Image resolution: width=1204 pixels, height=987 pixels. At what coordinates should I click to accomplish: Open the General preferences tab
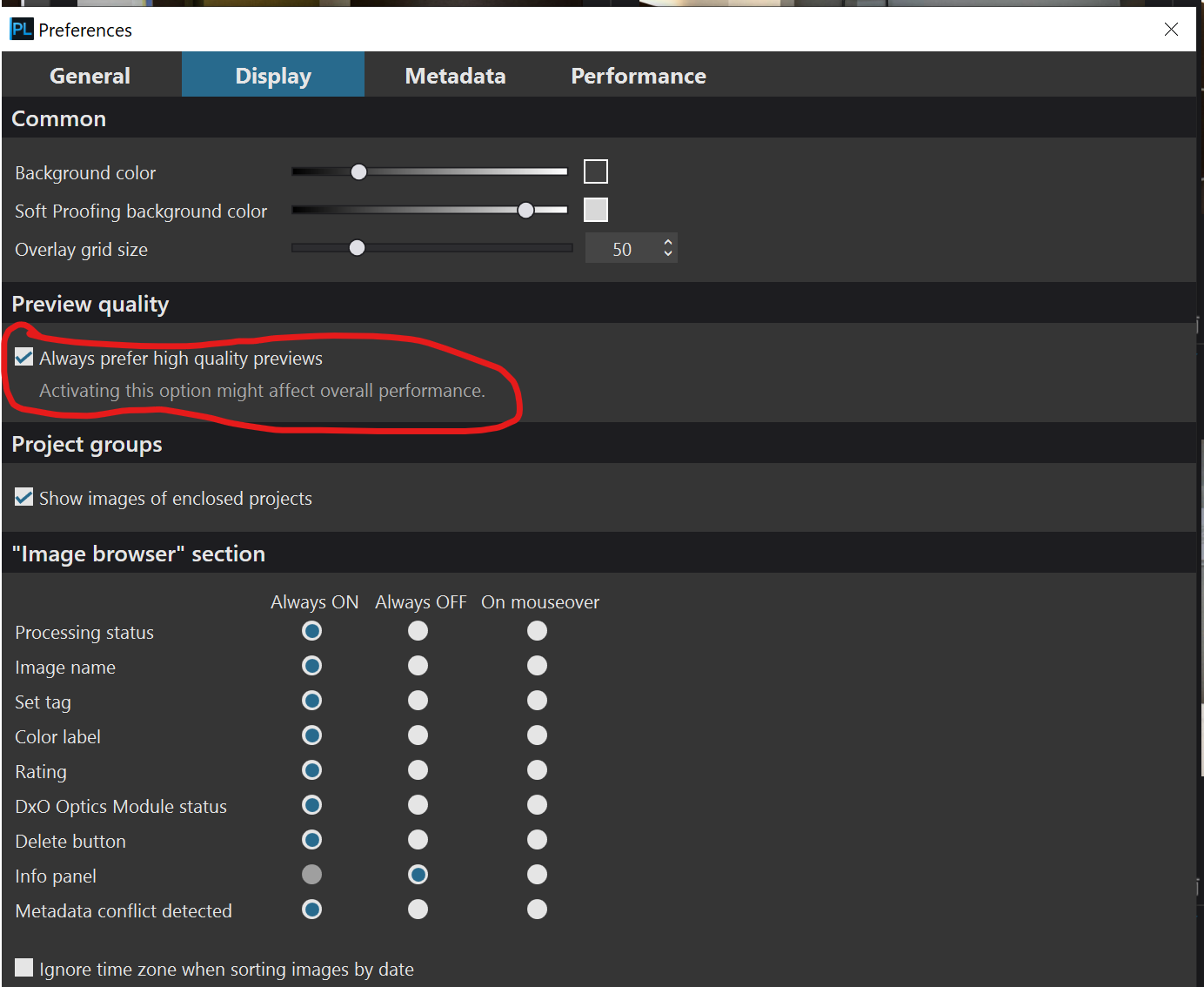coord(90,76)
